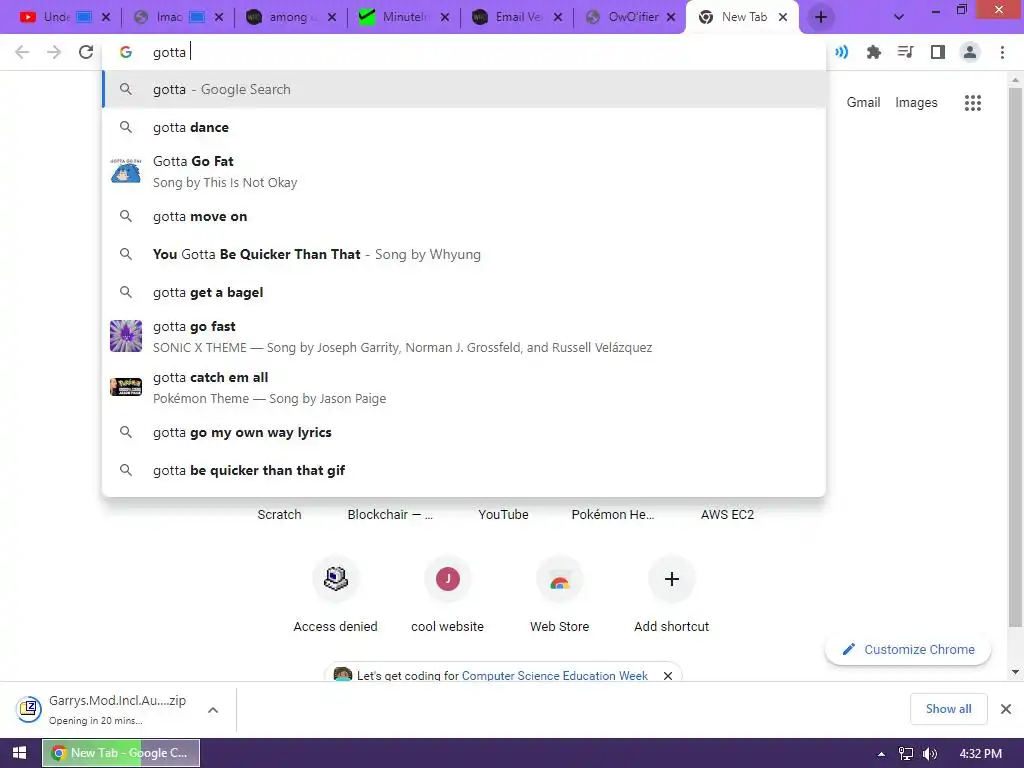Close the YouTube tab

pyautogui.click(x=106, y=18)
